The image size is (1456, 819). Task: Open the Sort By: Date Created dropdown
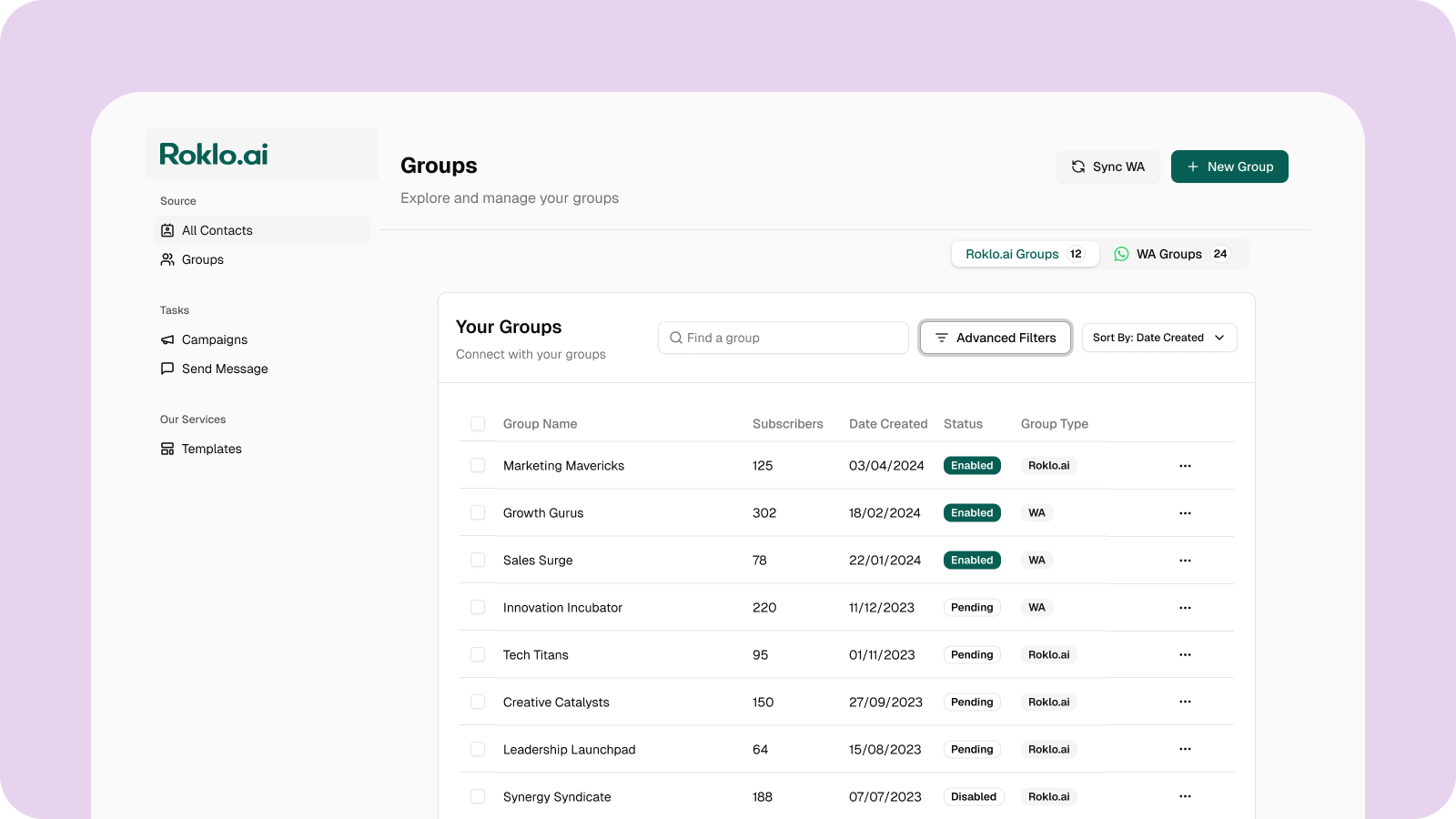click(1159, 338)
